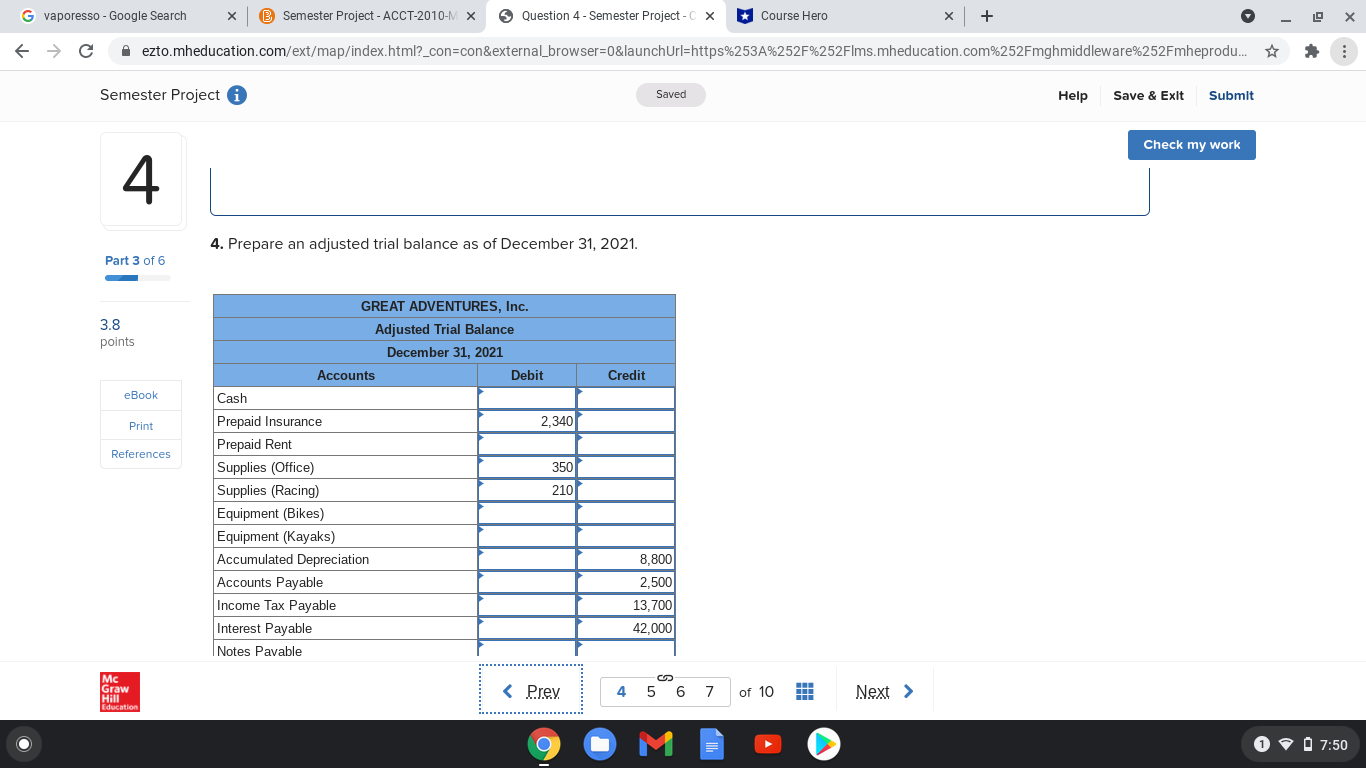Open YouTube from the shelf

767,744
